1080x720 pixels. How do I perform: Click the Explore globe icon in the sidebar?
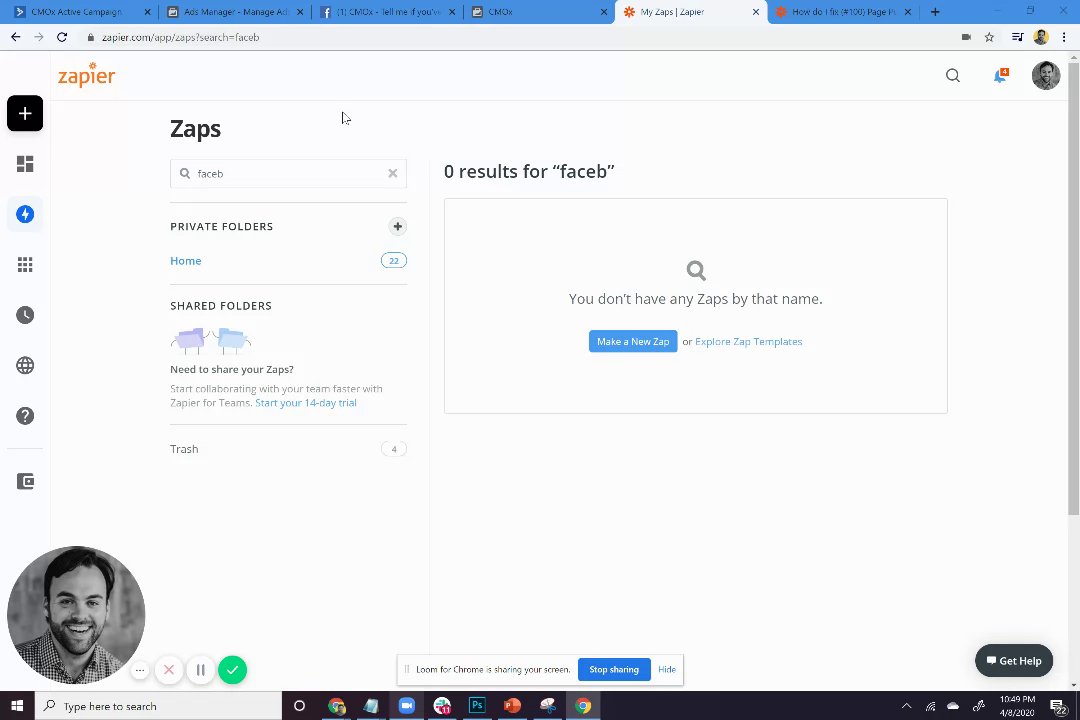click(x=25, y=365)
